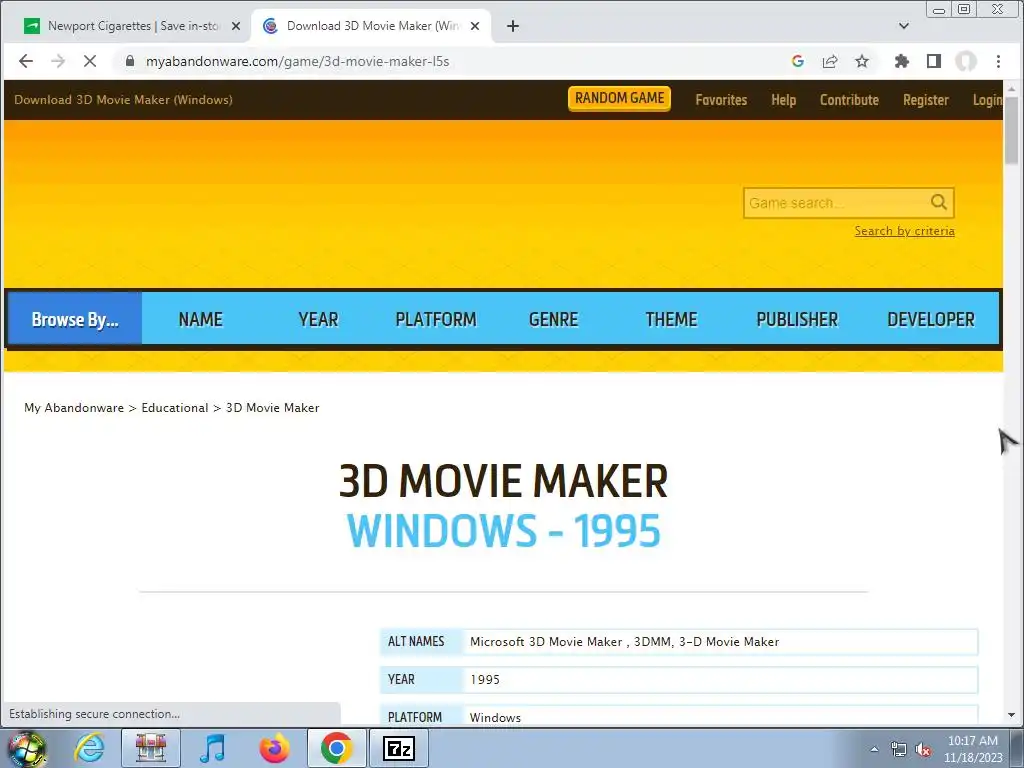Viewport: 1024px width, 768px height.
Task: Click the alt names value text
Action: coord(624,642)
